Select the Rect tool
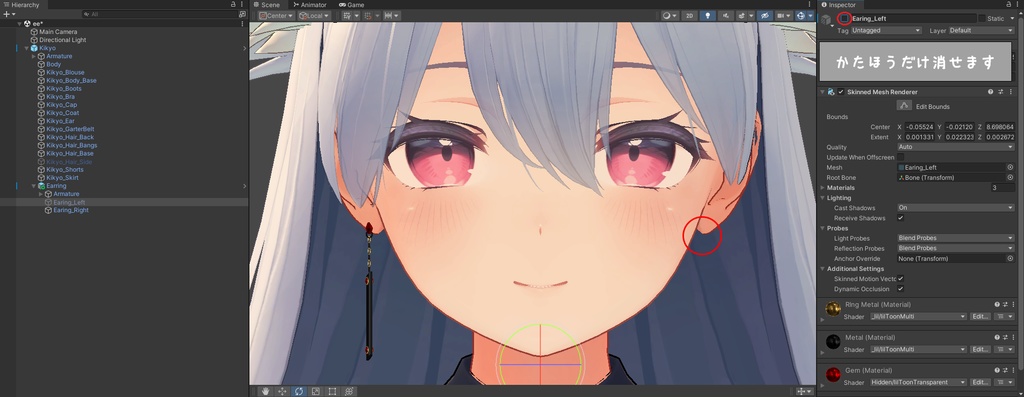Image resolution: width=1024 pixels, height=397 pixels. pos(332,391)
